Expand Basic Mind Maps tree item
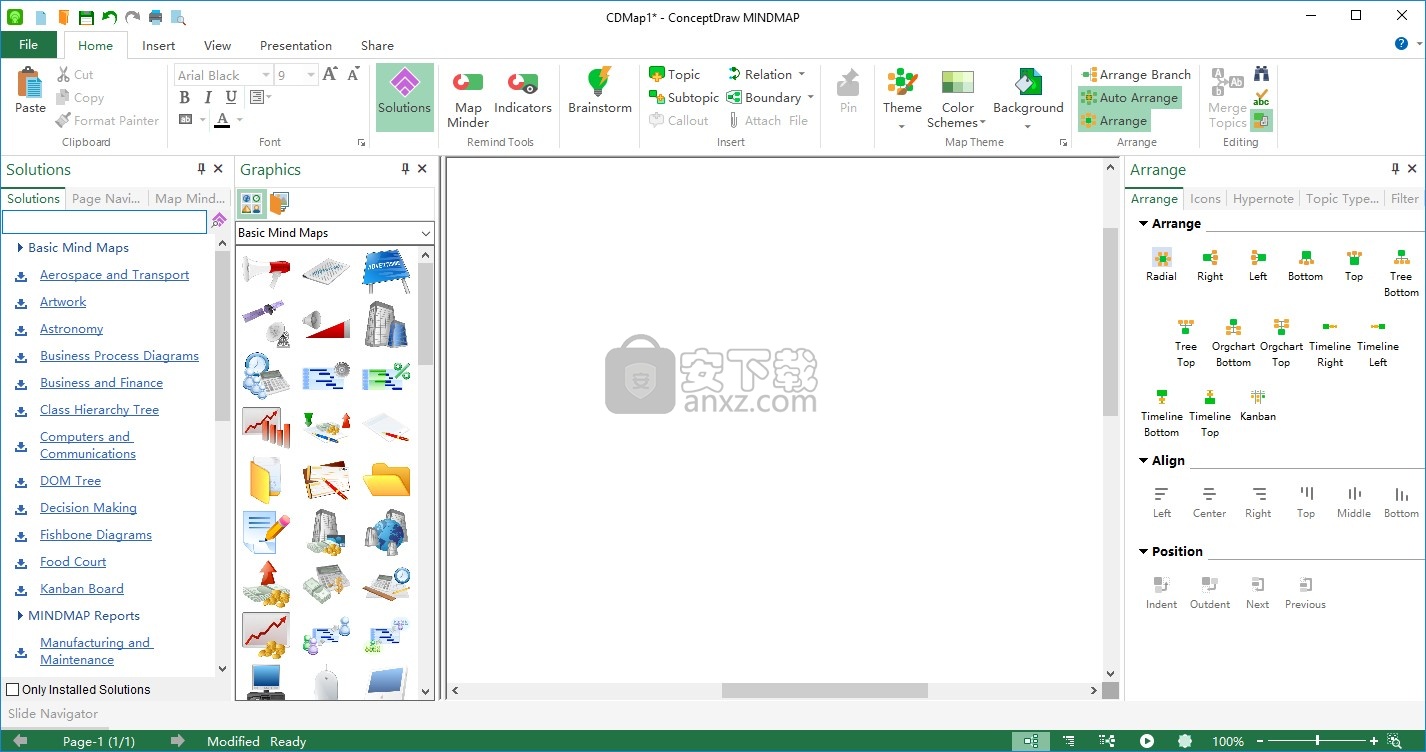The height and width of the screenshot is (752, 1426). click(20, 247)
